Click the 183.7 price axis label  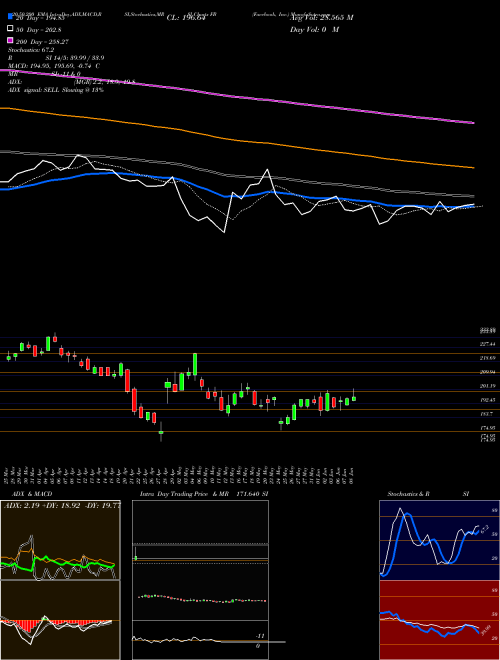tap(487, 414)
